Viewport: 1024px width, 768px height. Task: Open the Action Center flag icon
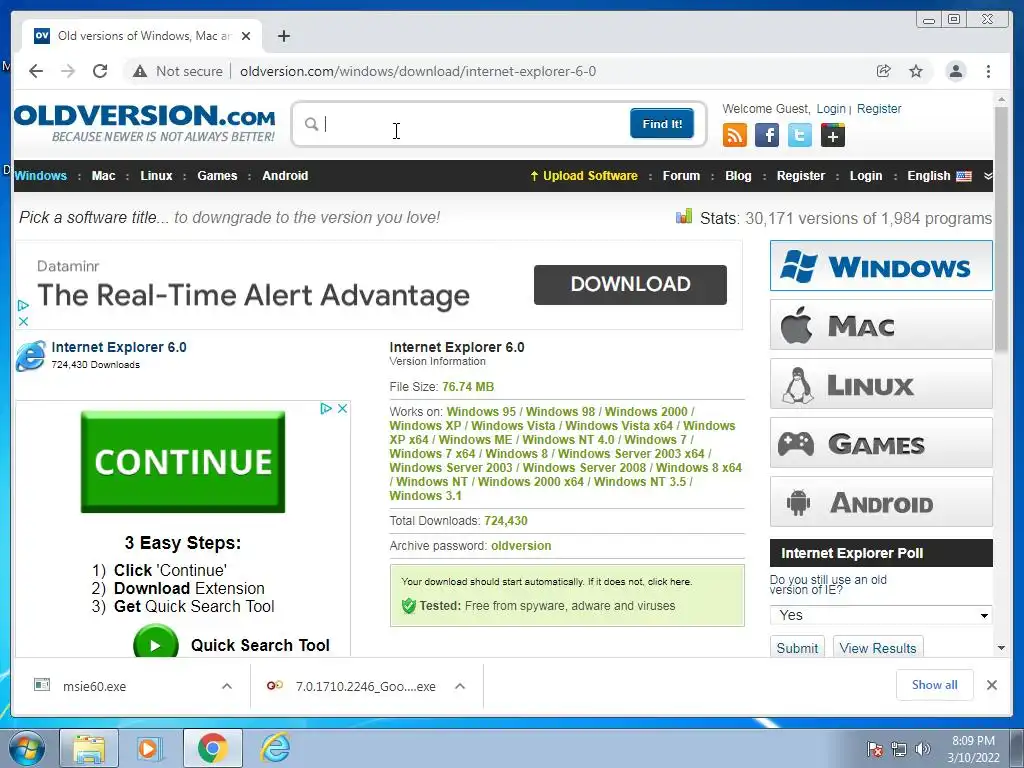point(874,749)
